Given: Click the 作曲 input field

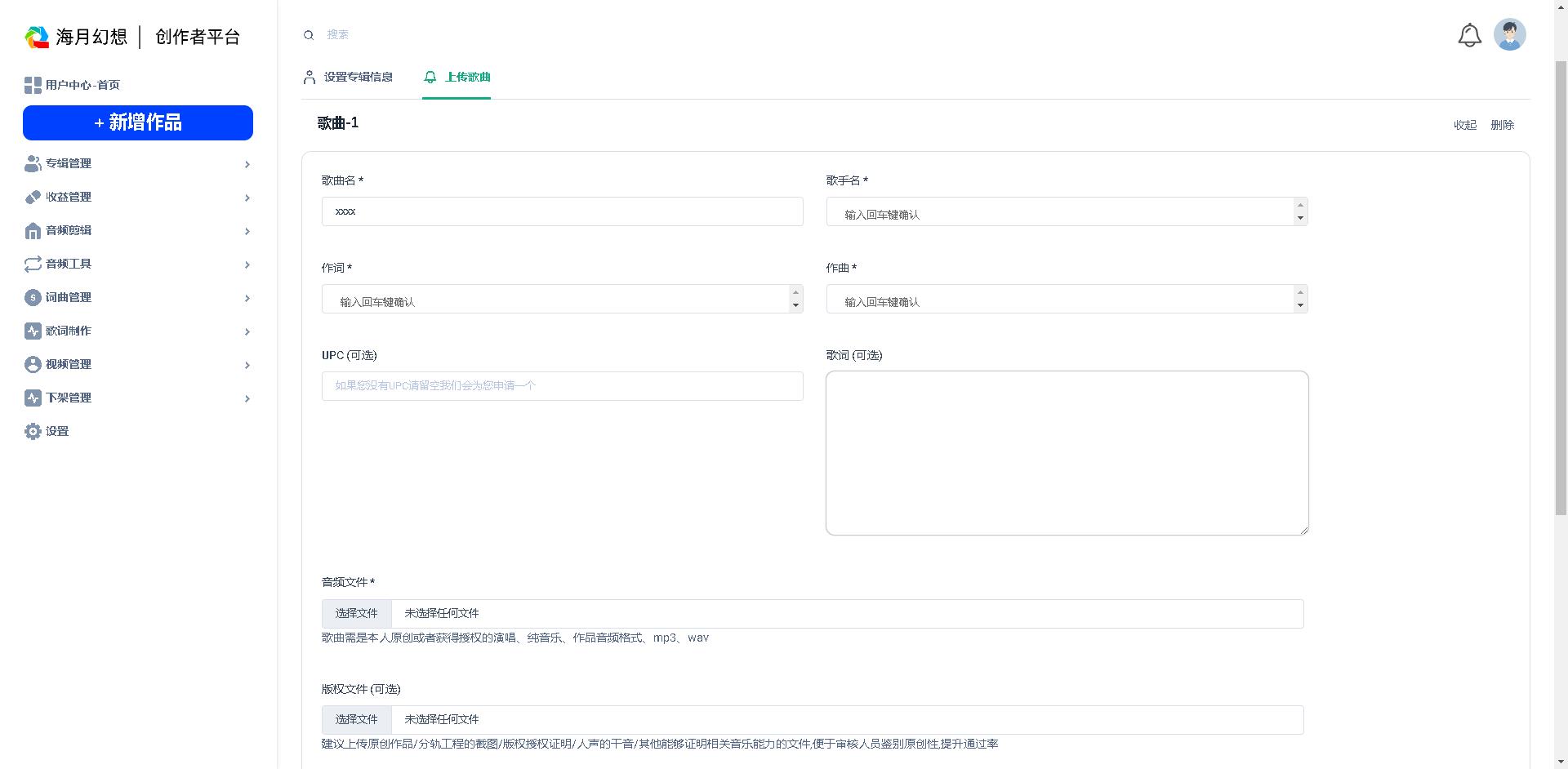Looking at the screenshot, I should (1067, 299).
